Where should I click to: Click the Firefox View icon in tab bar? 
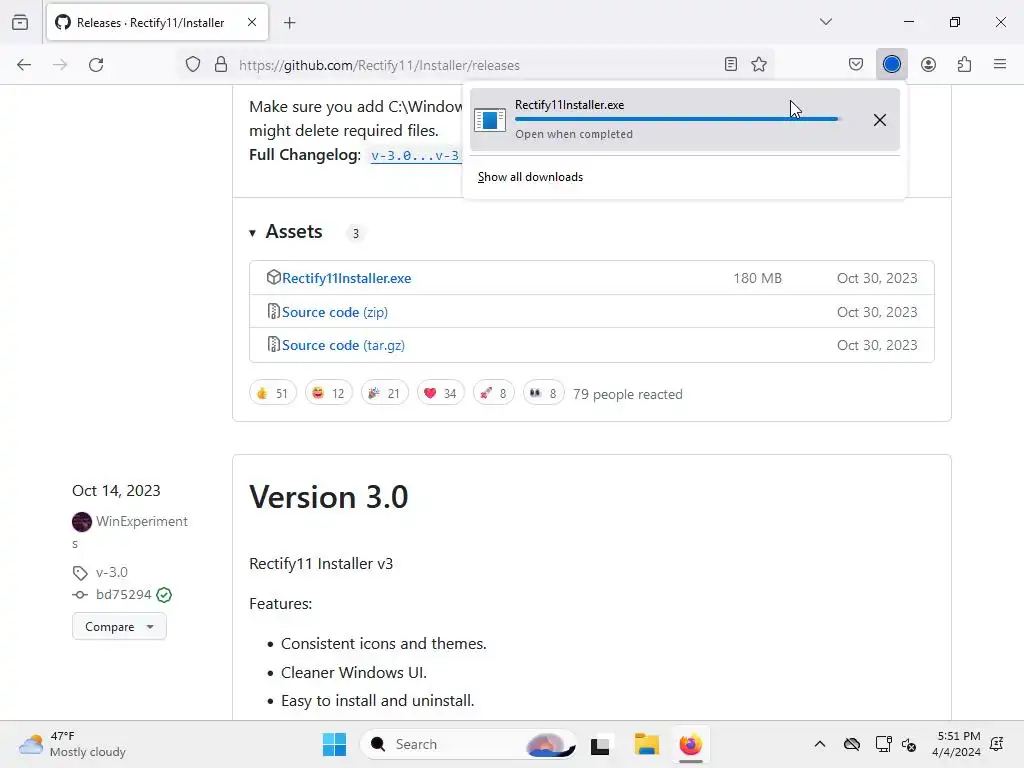click(x=20, y=22)
